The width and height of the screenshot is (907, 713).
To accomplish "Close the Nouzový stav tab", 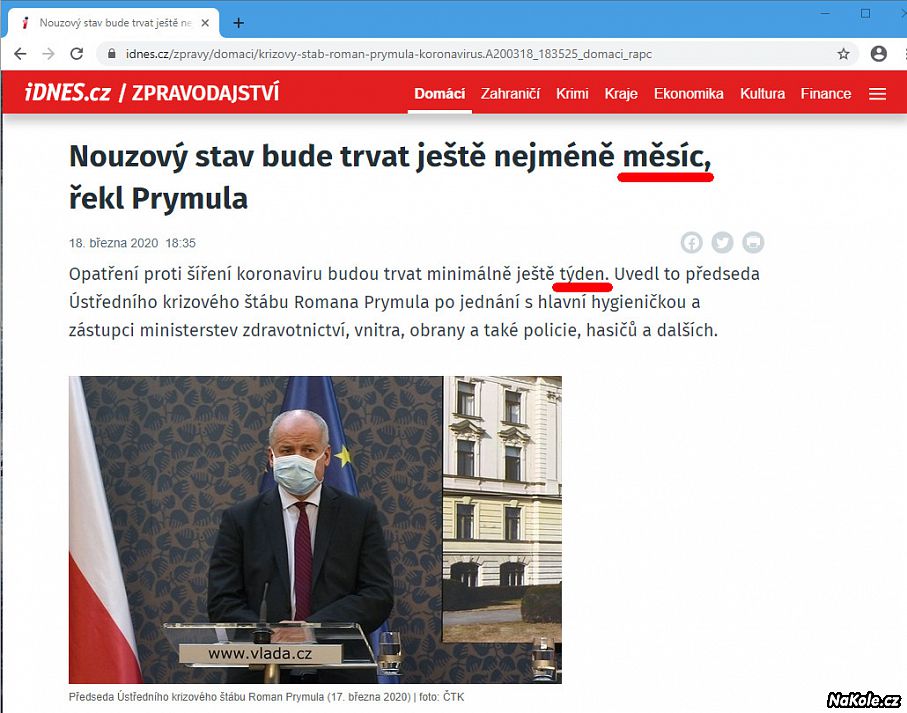I will pos(205,23).
